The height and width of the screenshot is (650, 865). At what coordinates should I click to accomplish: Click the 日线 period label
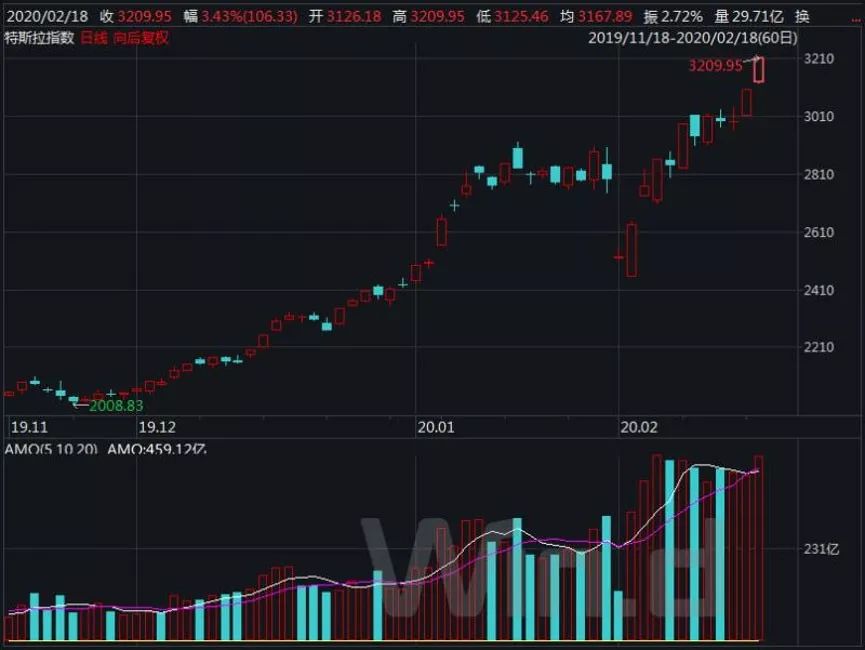[x=93, y=38]
